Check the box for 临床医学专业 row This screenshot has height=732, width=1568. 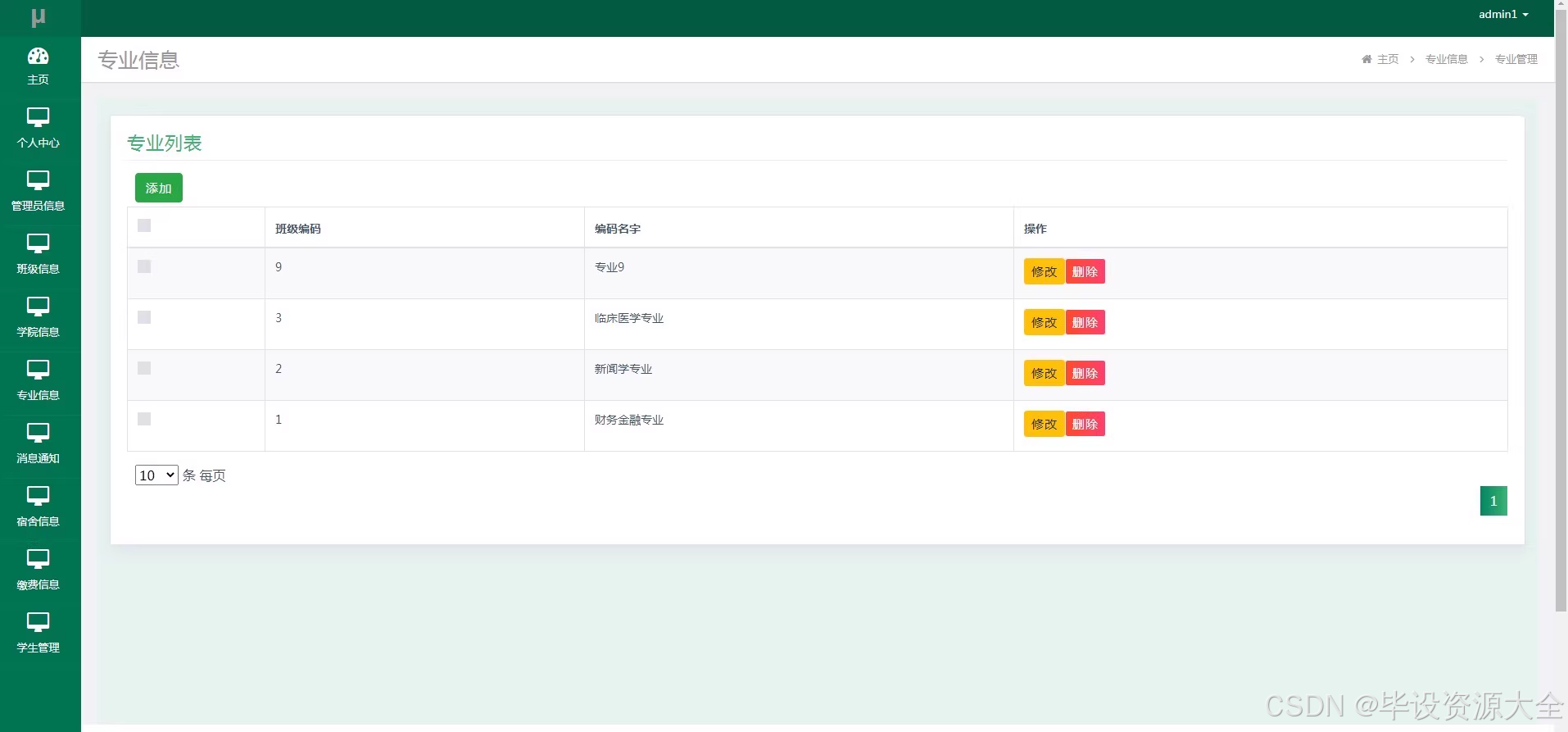(x=144, y=317)
